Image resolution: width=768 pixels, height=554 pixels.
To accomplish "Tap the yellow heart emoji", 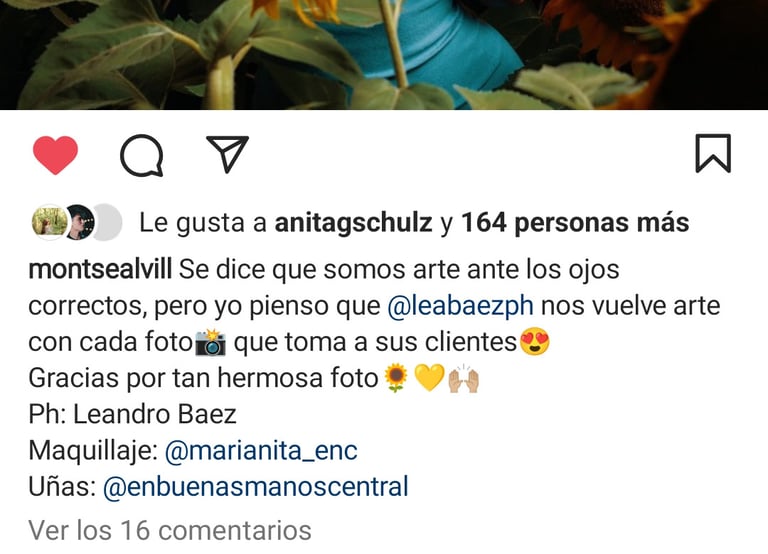I will (x=429, y=378).
